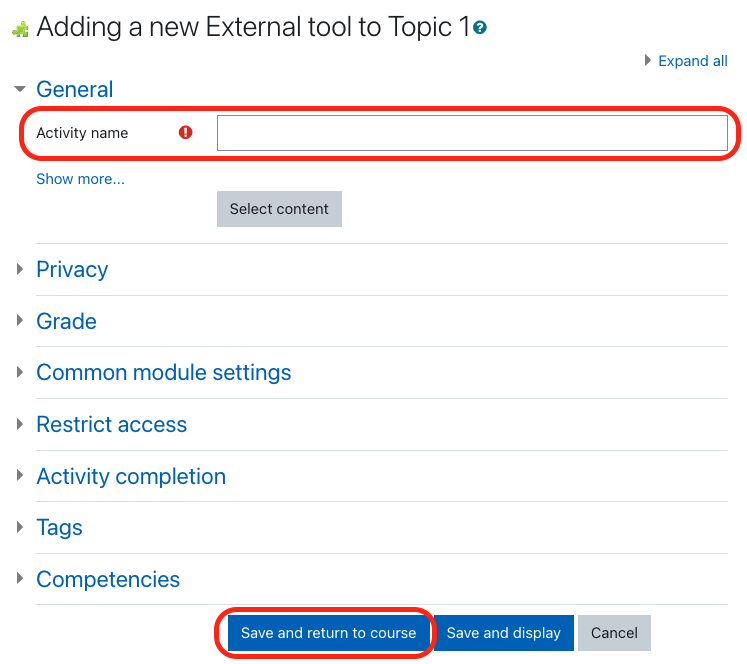Click the green puzzle piece External tool icon
Screen dimensions: 747x664
pos(19,29)
